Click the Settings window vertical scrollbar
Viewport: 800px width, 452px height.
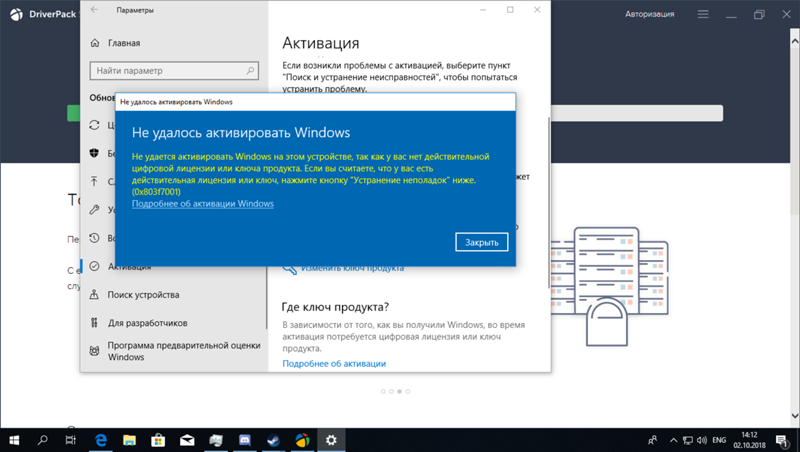click(x=548, y=203)
